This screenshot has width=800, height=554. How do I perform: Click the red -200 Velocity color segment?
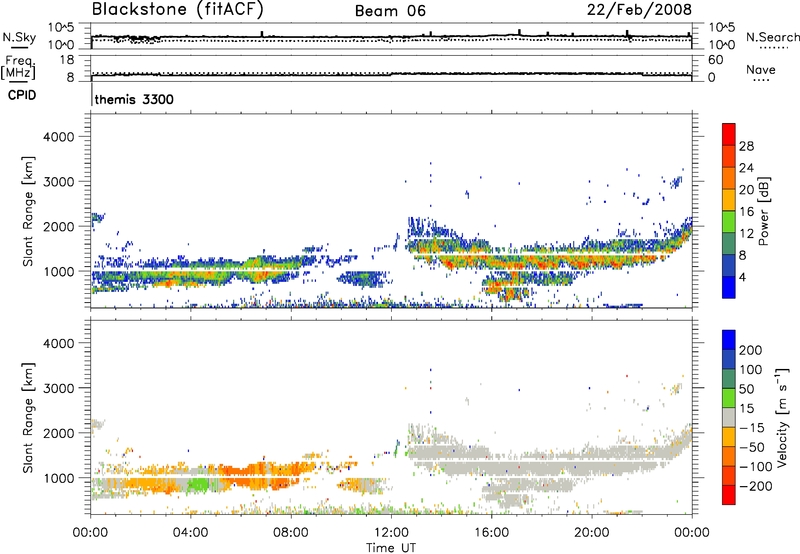tap(729, 495)
